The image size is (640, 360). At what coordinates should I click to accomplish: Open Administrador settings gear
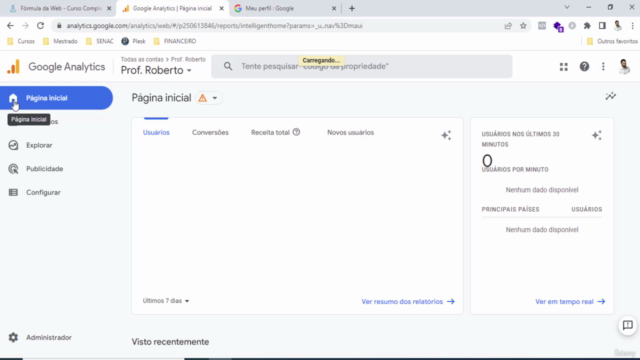tap(13, 338)
